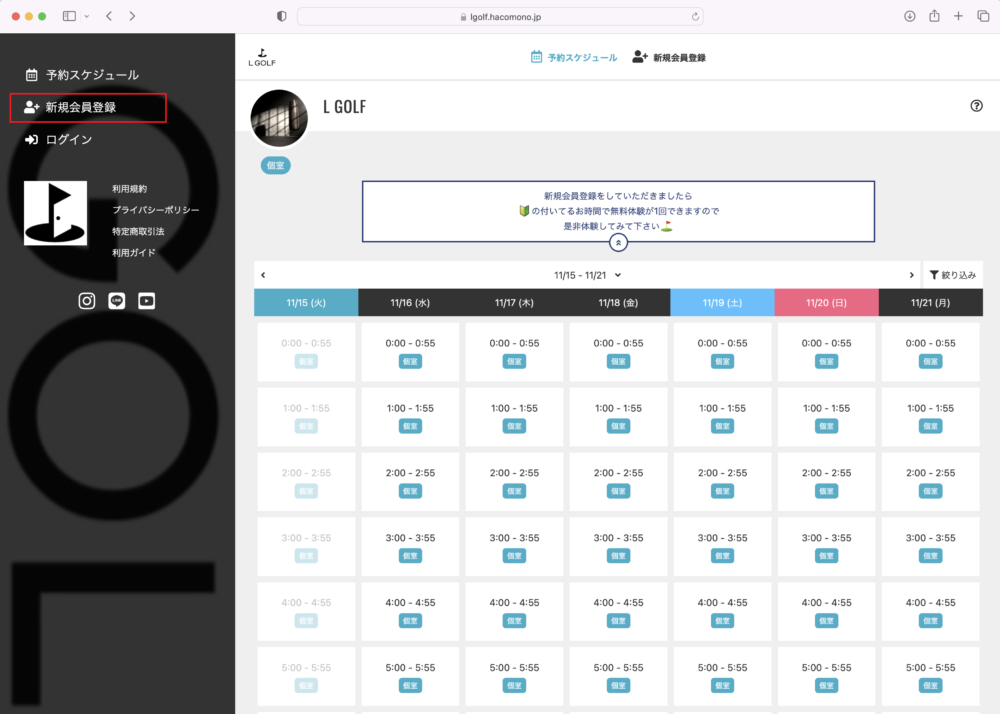Screen dimensions: 1000x714
Task: Click the Instagram icon in sidebar
Action: coord(87,301)
